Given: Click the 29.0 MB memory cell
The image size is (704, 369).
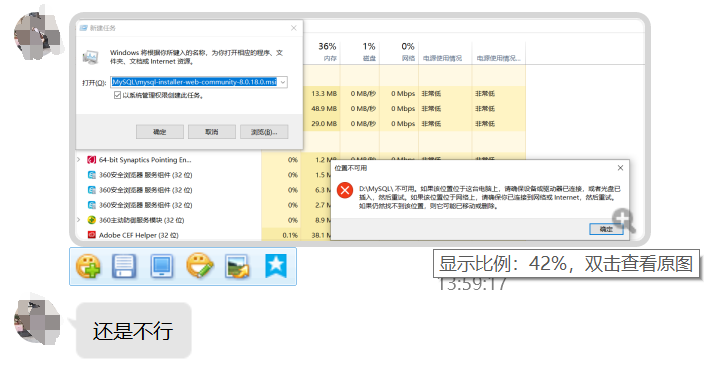Looking at the screenshot, I should tap(324, 123).
